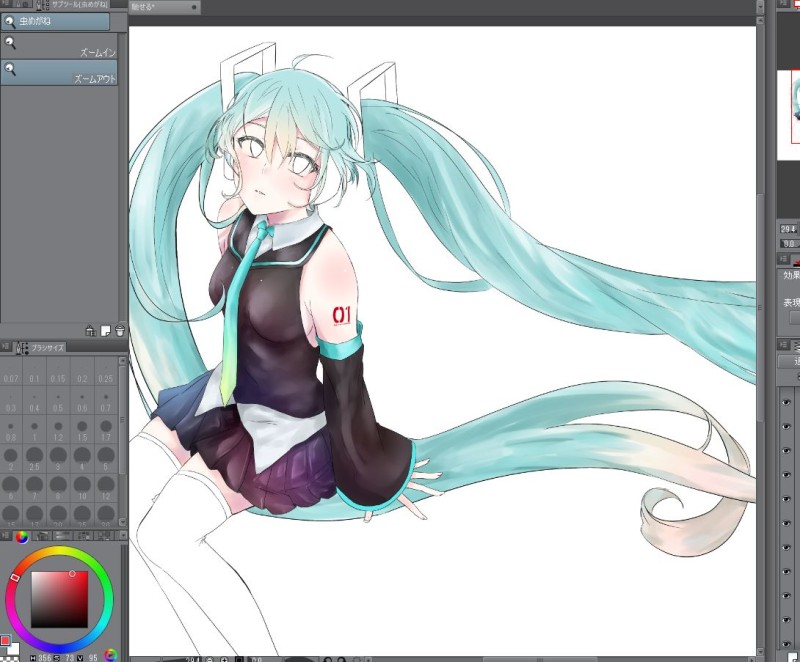Pick a shade in the saturation square
The height and width of the screenshot is (662, 800).
pos(59,599)
